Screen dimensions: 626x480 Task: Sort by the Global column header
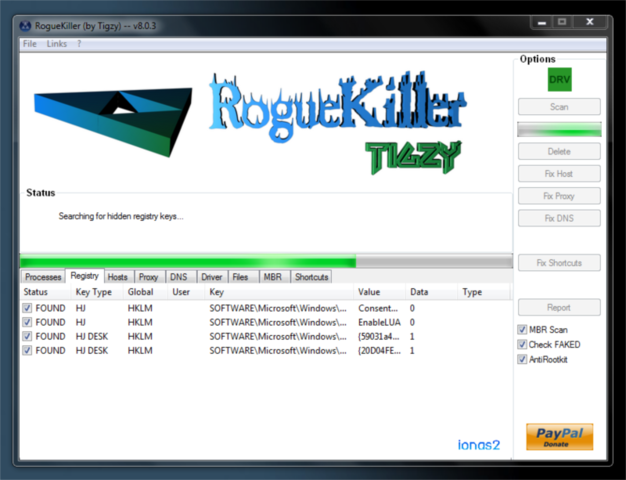click(x=145, y=292)
